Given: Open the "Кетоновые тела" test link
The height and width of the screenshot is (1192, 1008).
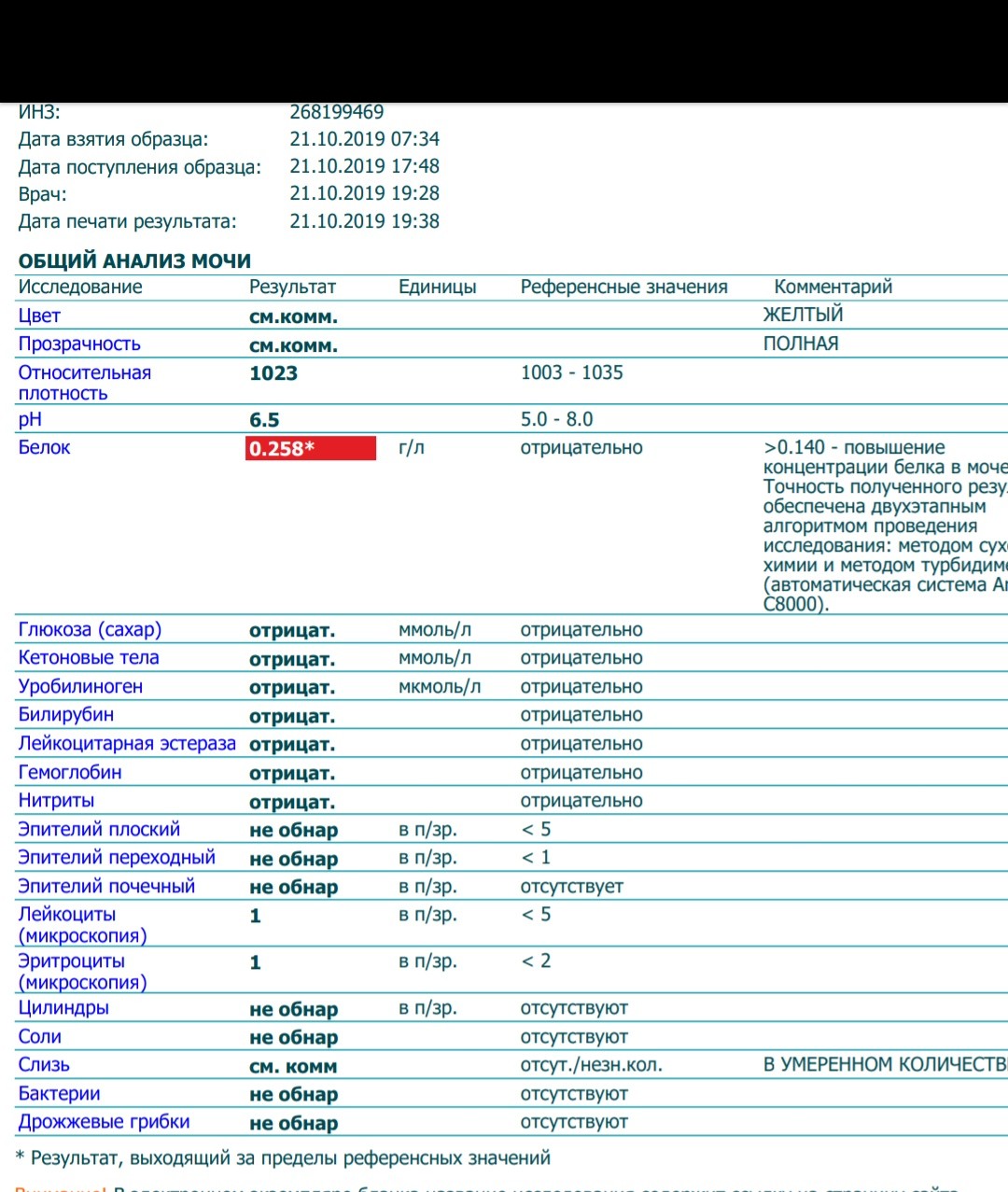Looking at the screenshot, I should [x=89, y=657].
